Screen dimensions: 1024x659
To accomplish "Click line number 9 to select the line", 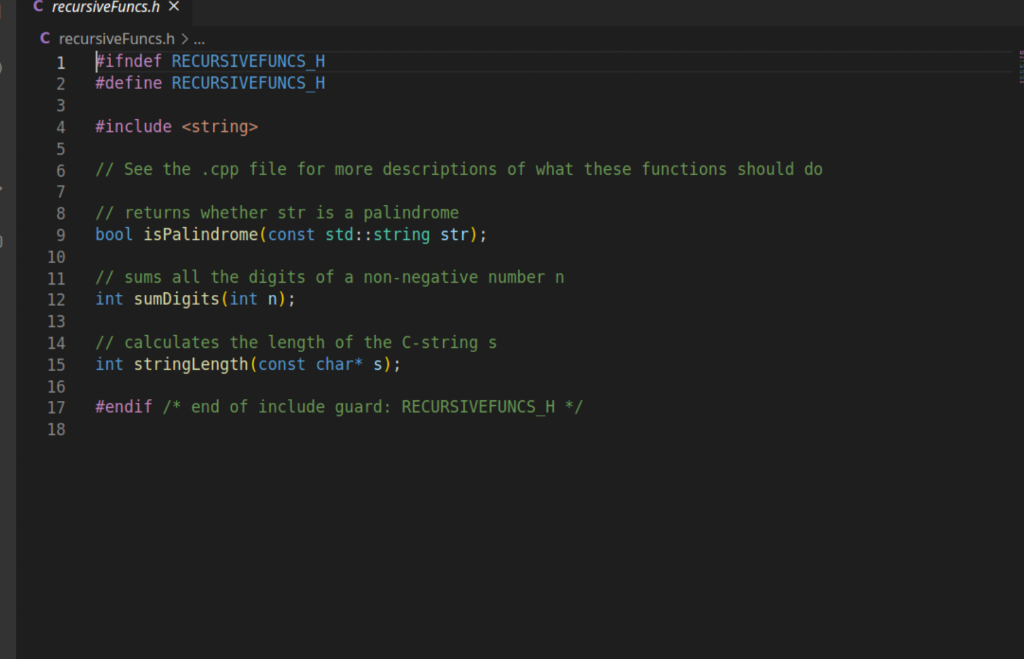I will [60, 234].
